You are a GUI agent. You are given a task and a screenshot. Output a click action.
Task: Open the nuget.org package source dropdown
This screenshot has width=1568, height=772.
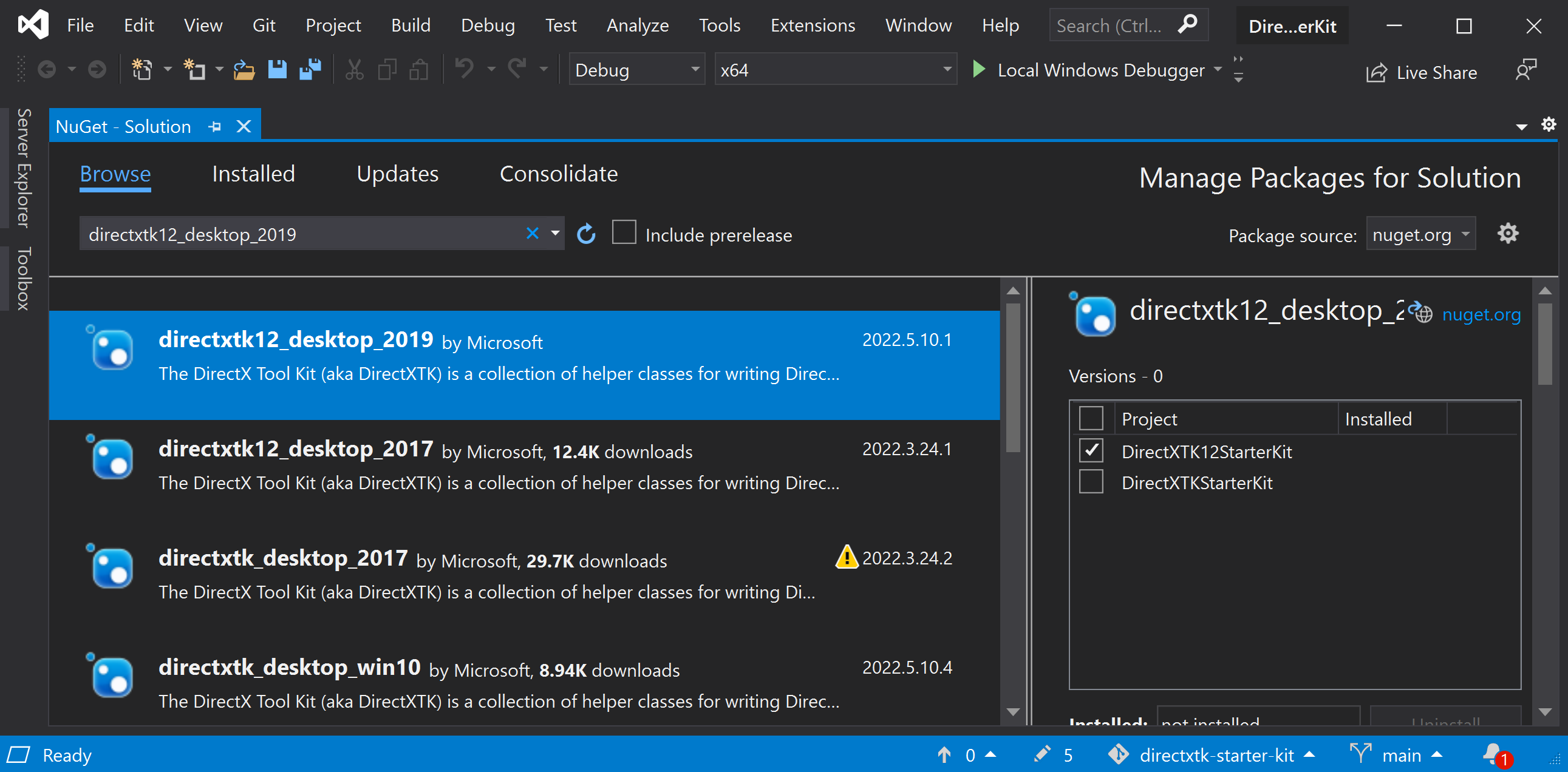(1420, 234)
